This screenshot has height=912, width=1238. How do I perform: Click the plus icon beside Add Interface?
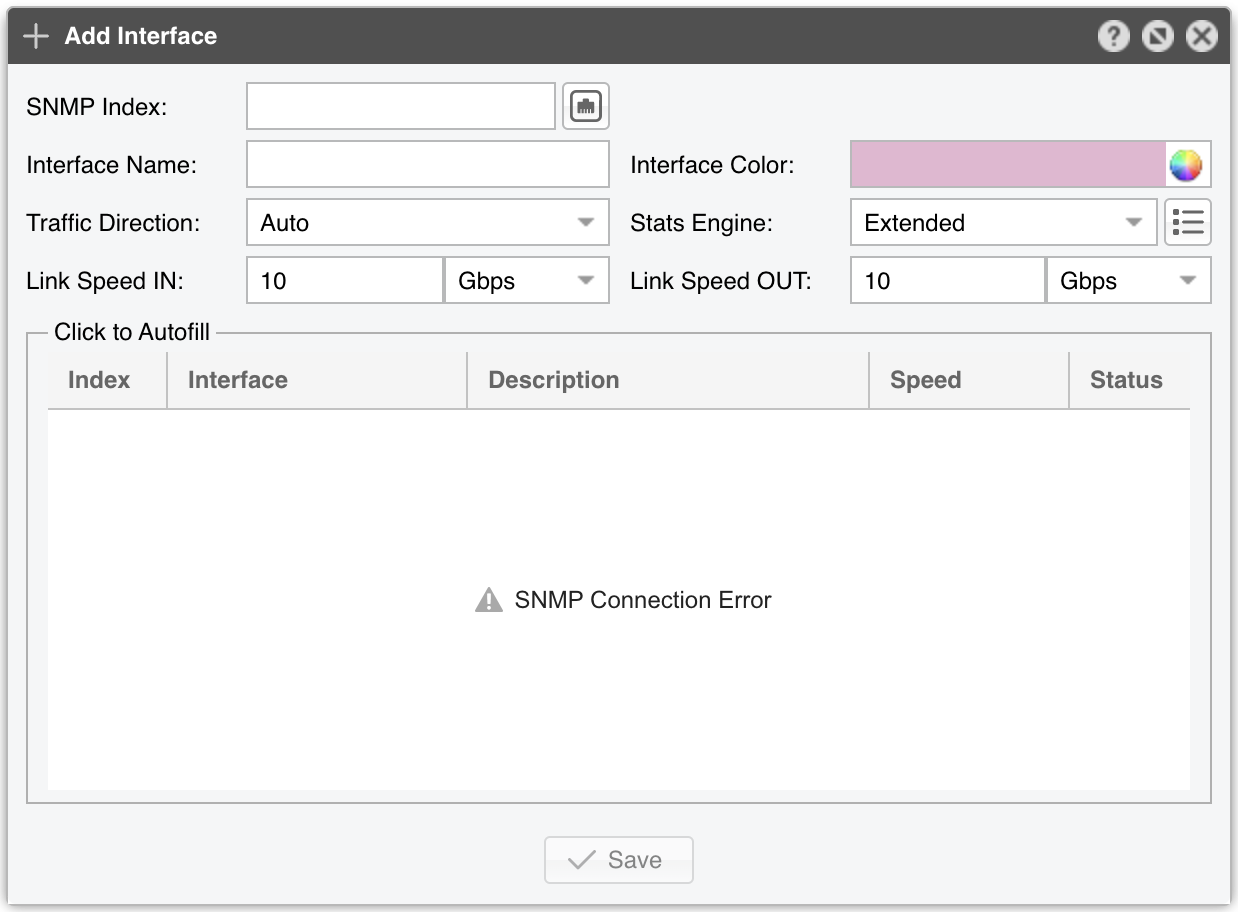point(36,36)
